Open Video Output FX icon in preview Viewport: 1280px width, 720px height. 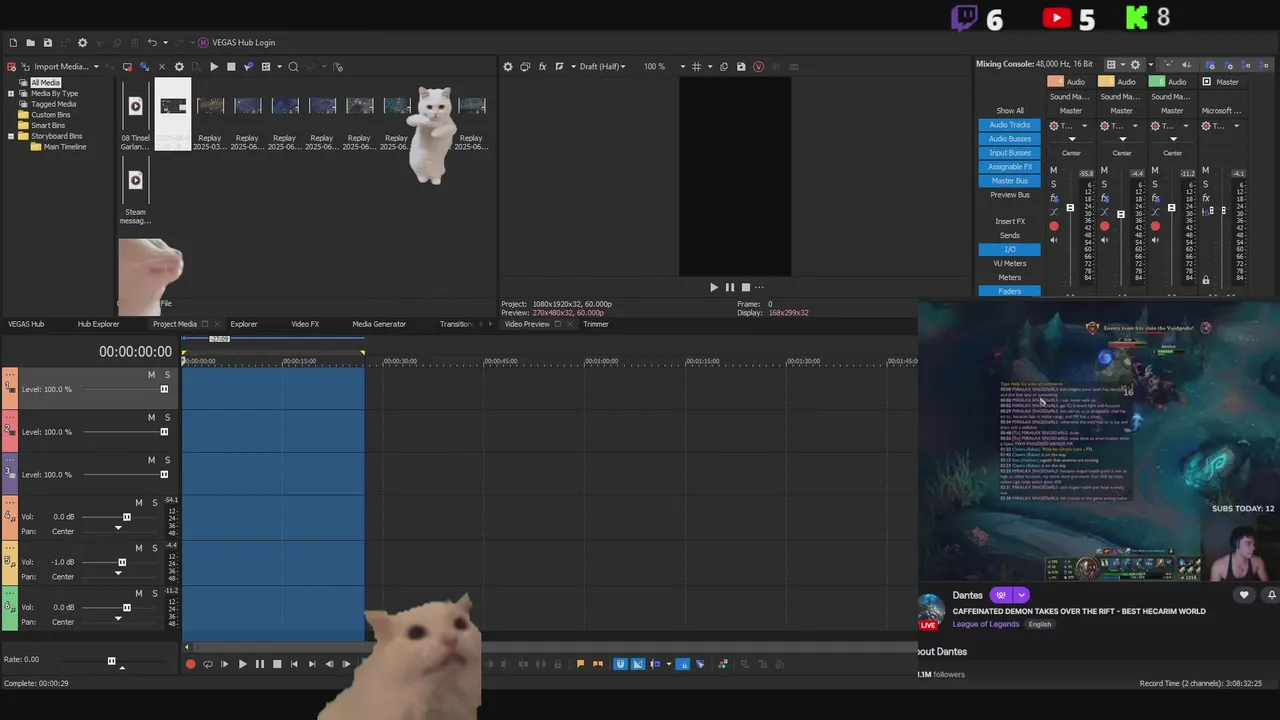pyautogui.click(x=542, y=67)
